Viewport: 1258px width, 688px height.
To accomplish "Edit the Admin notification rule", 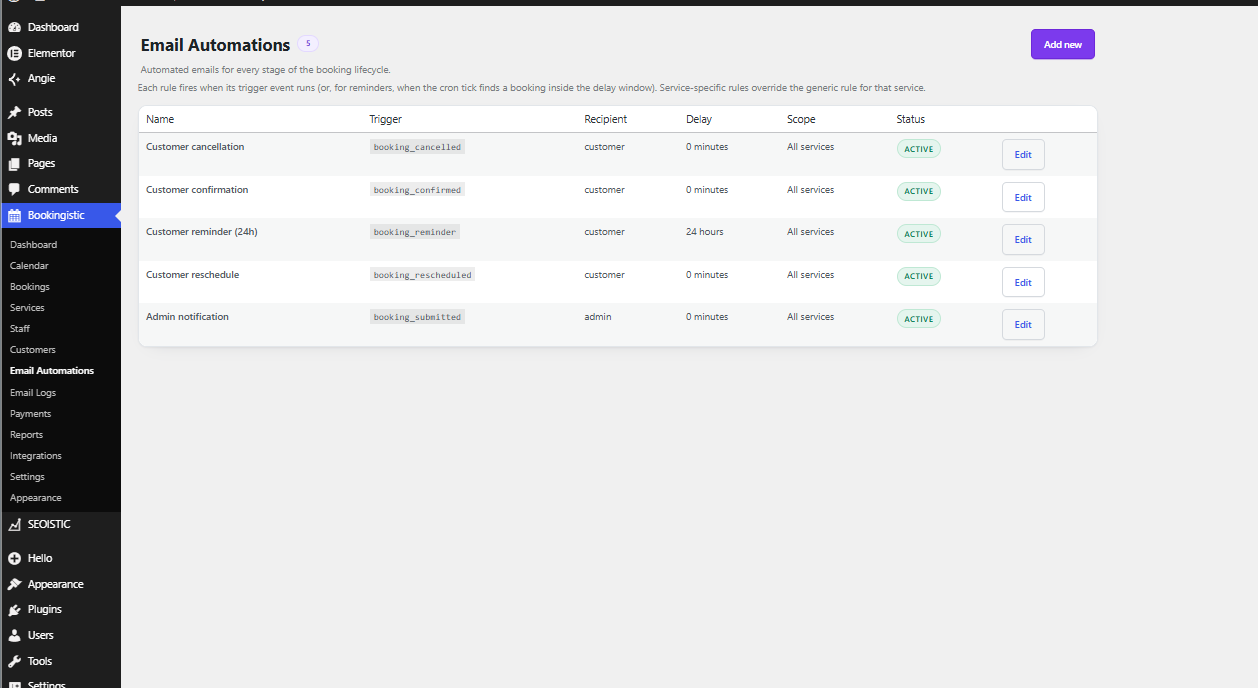I will [1023, 325].
